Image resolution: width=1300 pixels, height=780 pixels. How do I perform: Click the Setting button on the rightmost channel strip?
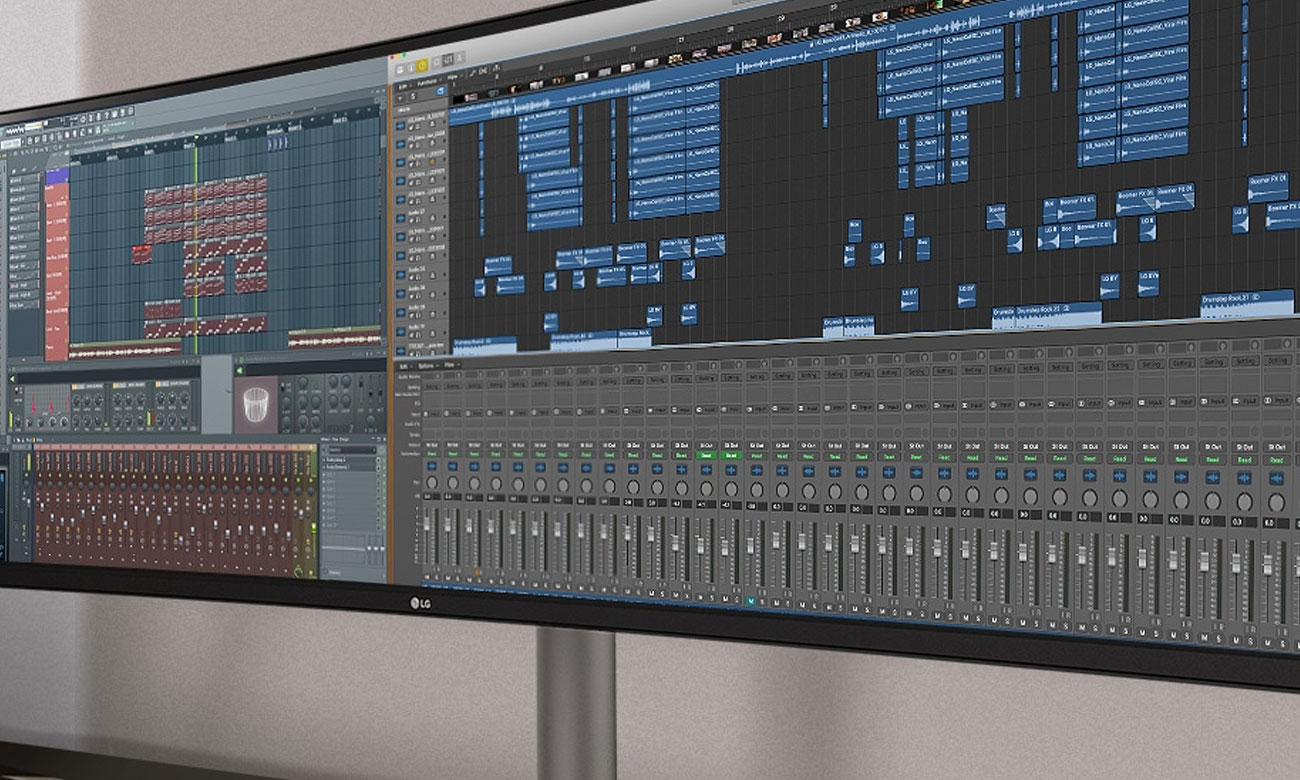pos(1276,362)
